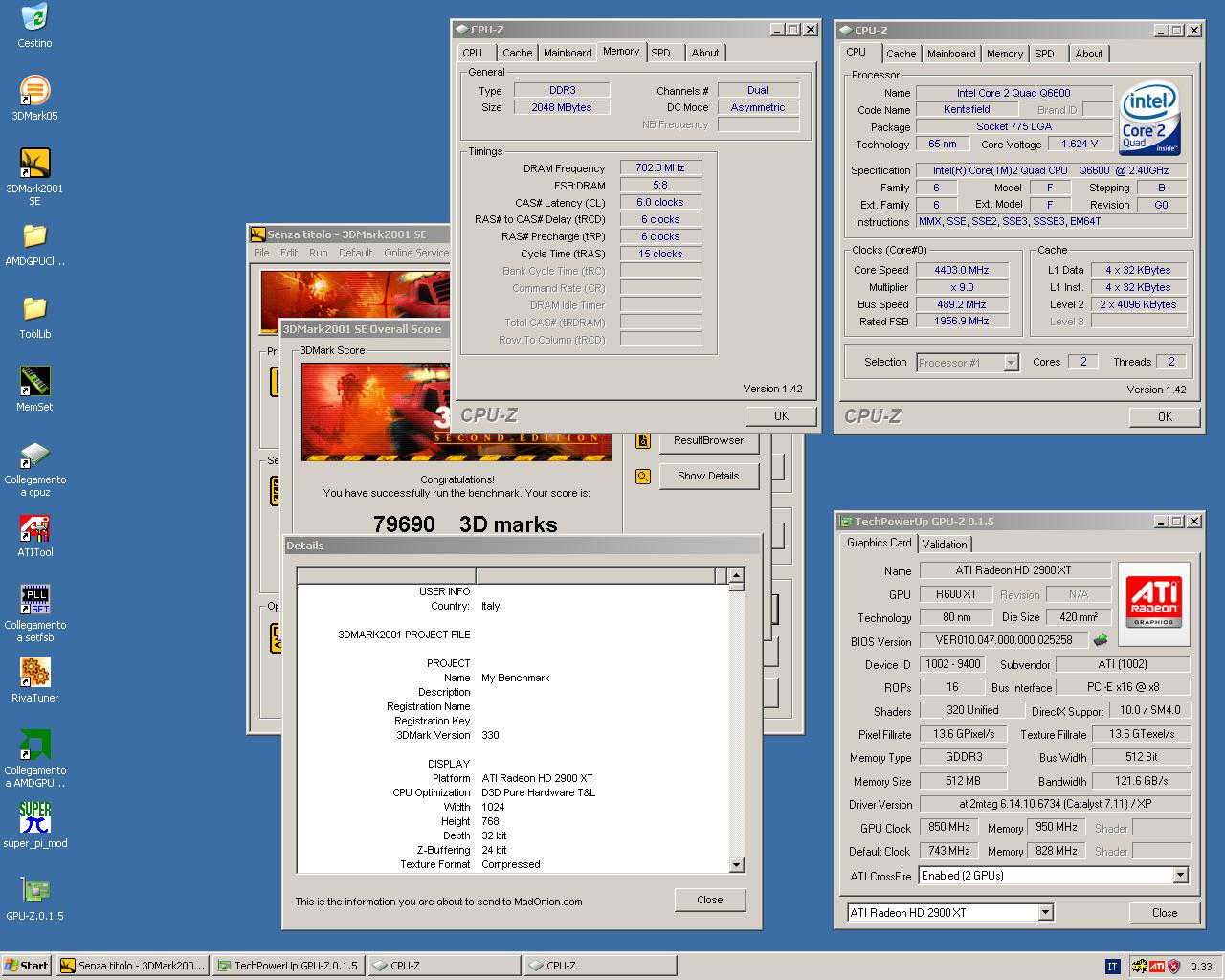Click the ATI tray icon in system tray
This screenshot has height=980, width=1225.
(x=1157, y=967)
